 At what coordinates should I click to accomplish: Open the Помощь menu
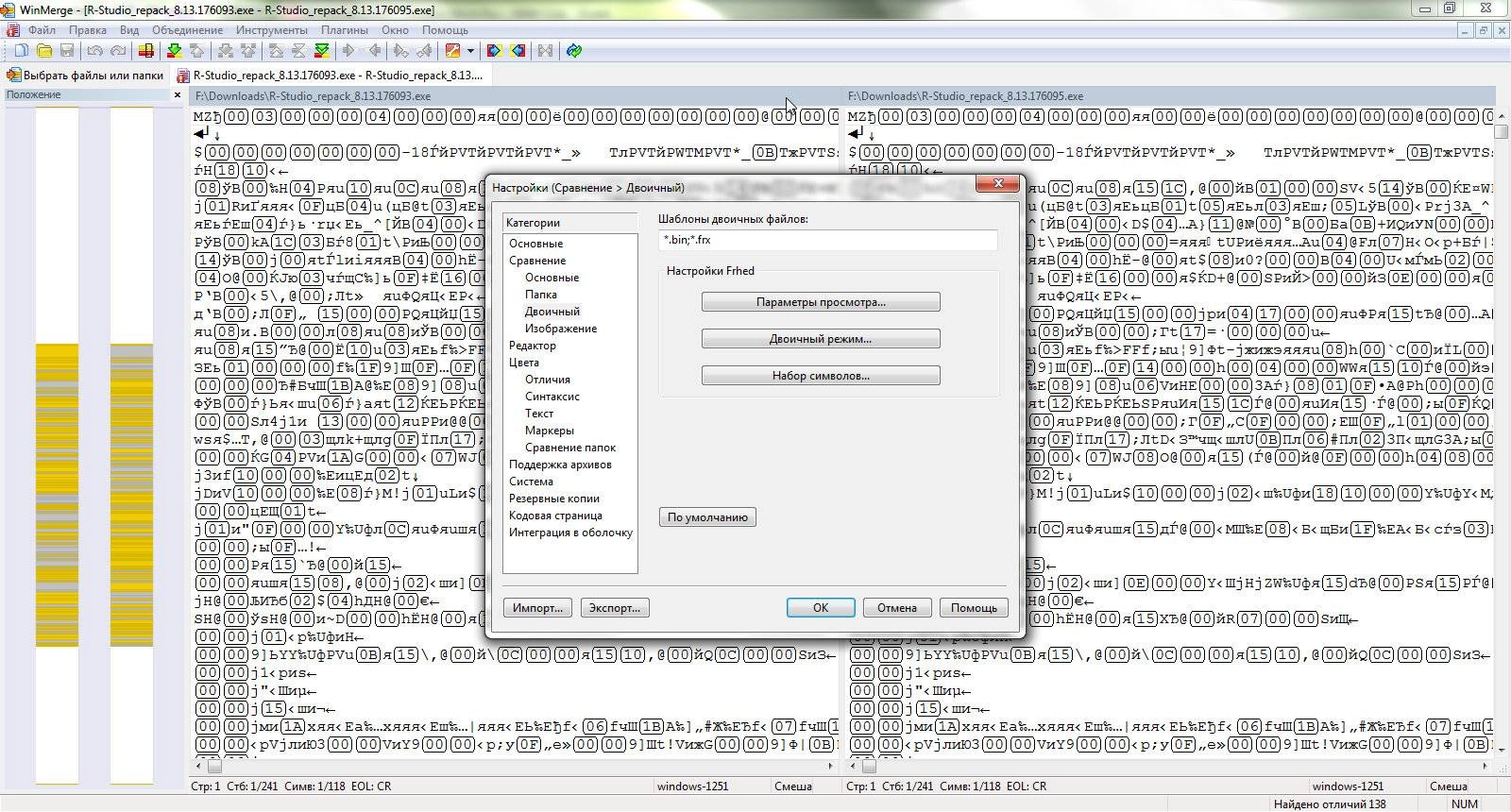(445, 30)
